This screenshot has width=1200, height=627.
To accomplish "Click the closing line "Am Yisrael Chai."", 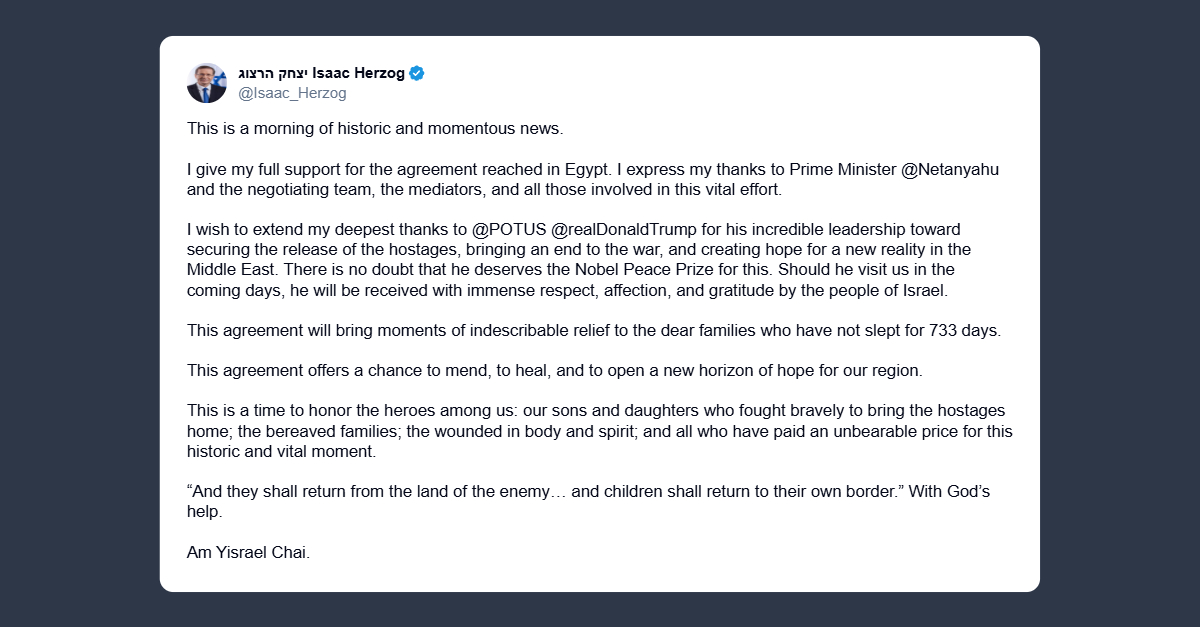I will coord(248,552).
